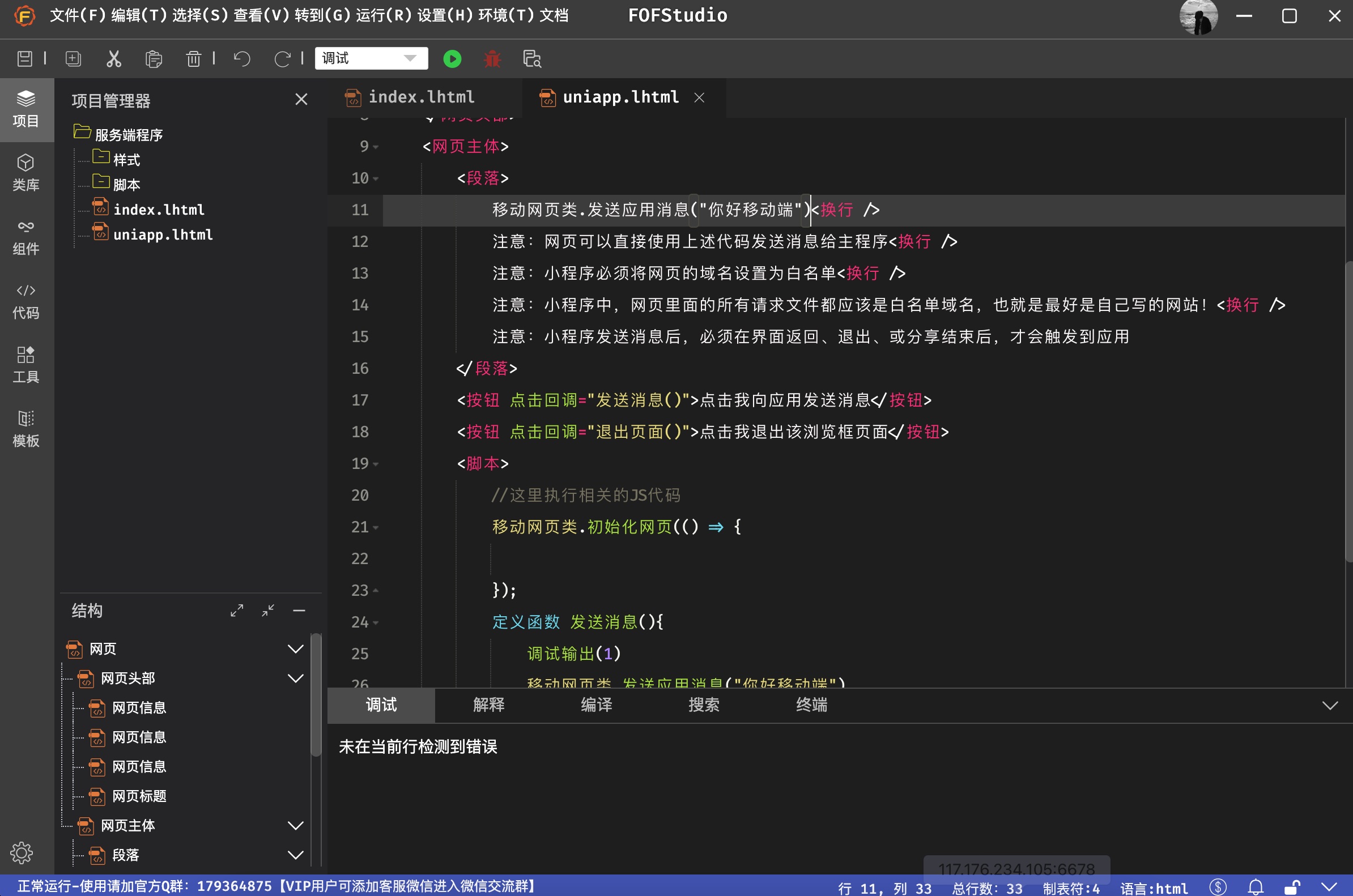Click the paste clipboard icon
The image size is (1353, 896).
coord(154,59)
